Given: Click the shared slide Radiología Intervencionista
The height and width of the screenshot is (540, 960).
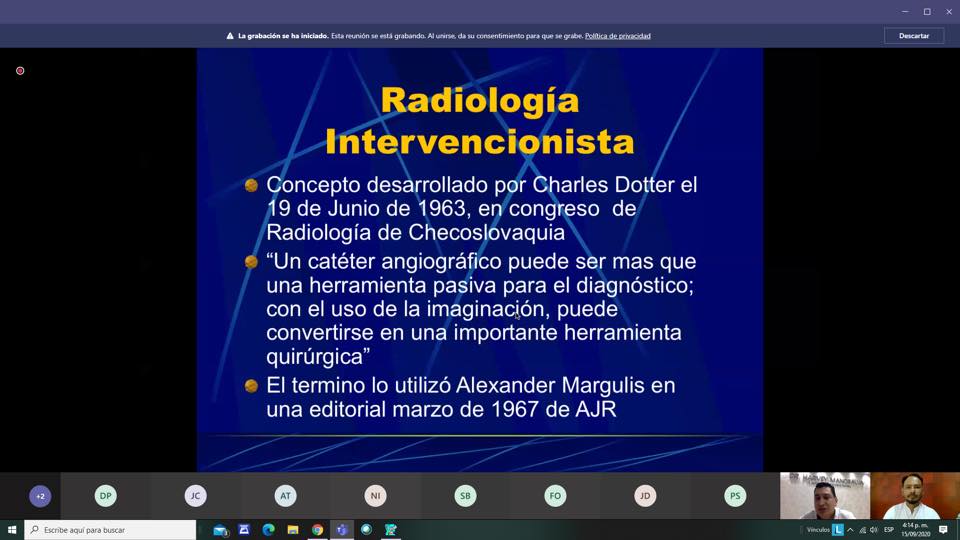Looking at the screenshot, I should 480,260.
